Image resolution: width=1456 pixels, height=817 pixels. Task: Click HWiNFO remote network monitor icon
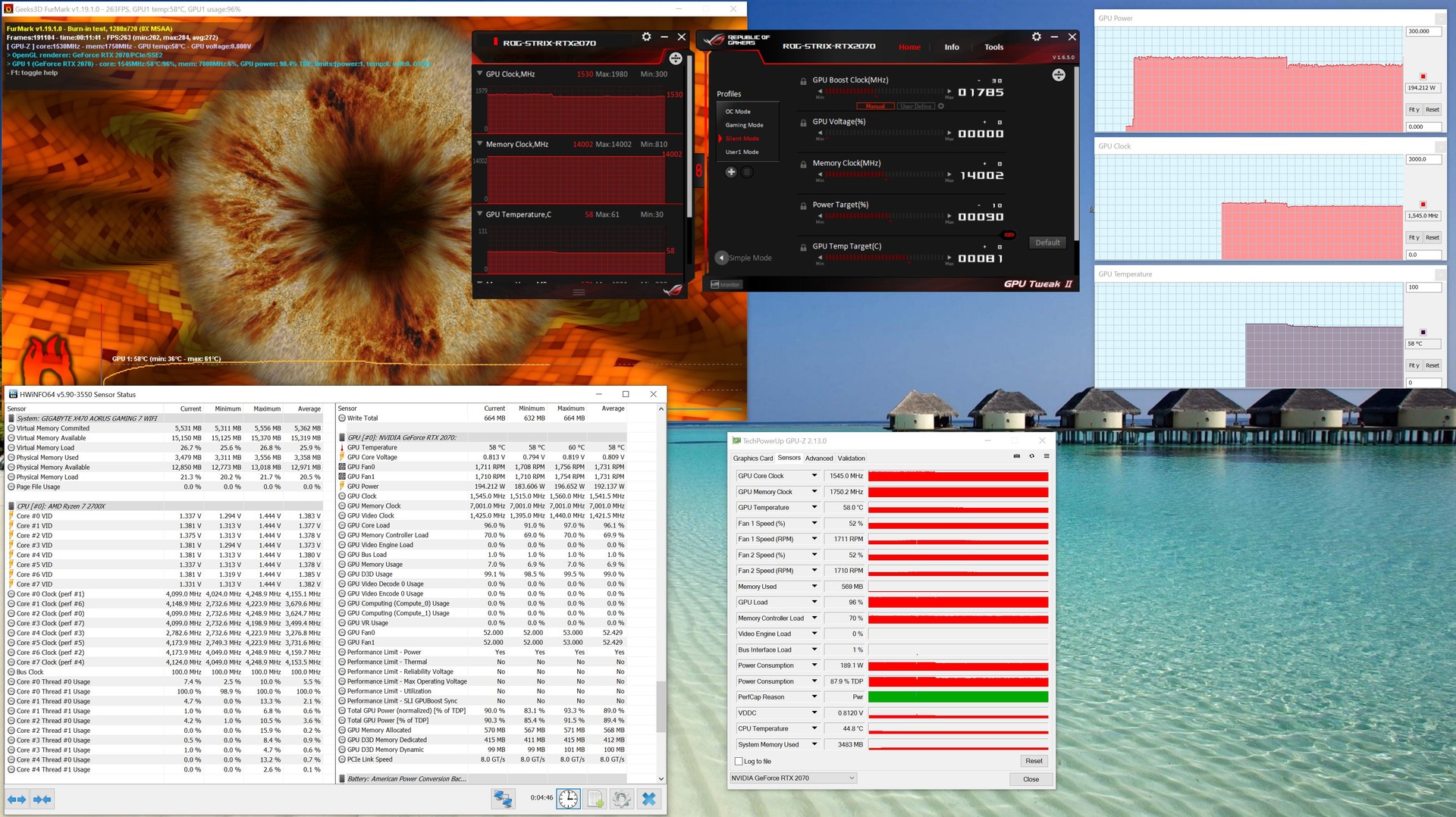pyautogui.click(x=502, y=799)
